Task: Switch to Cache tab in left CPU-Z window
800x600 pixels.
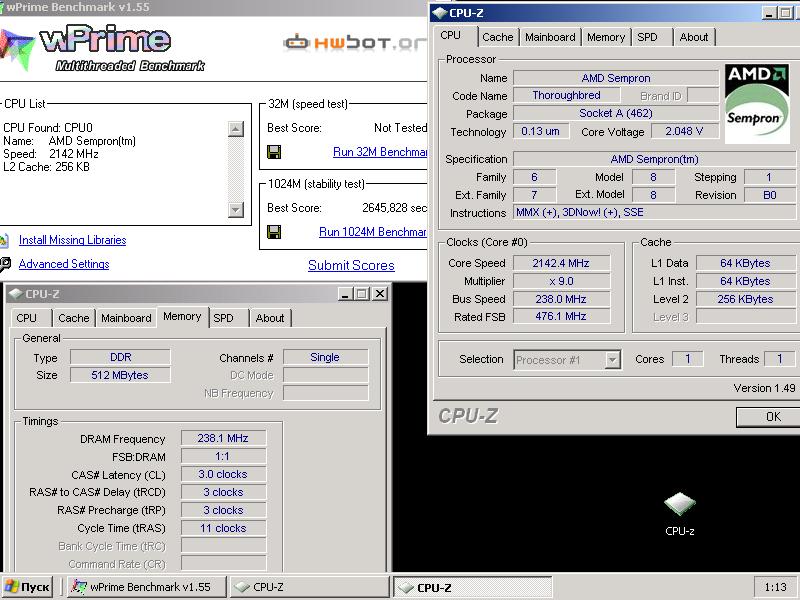Action: [73, 318]
